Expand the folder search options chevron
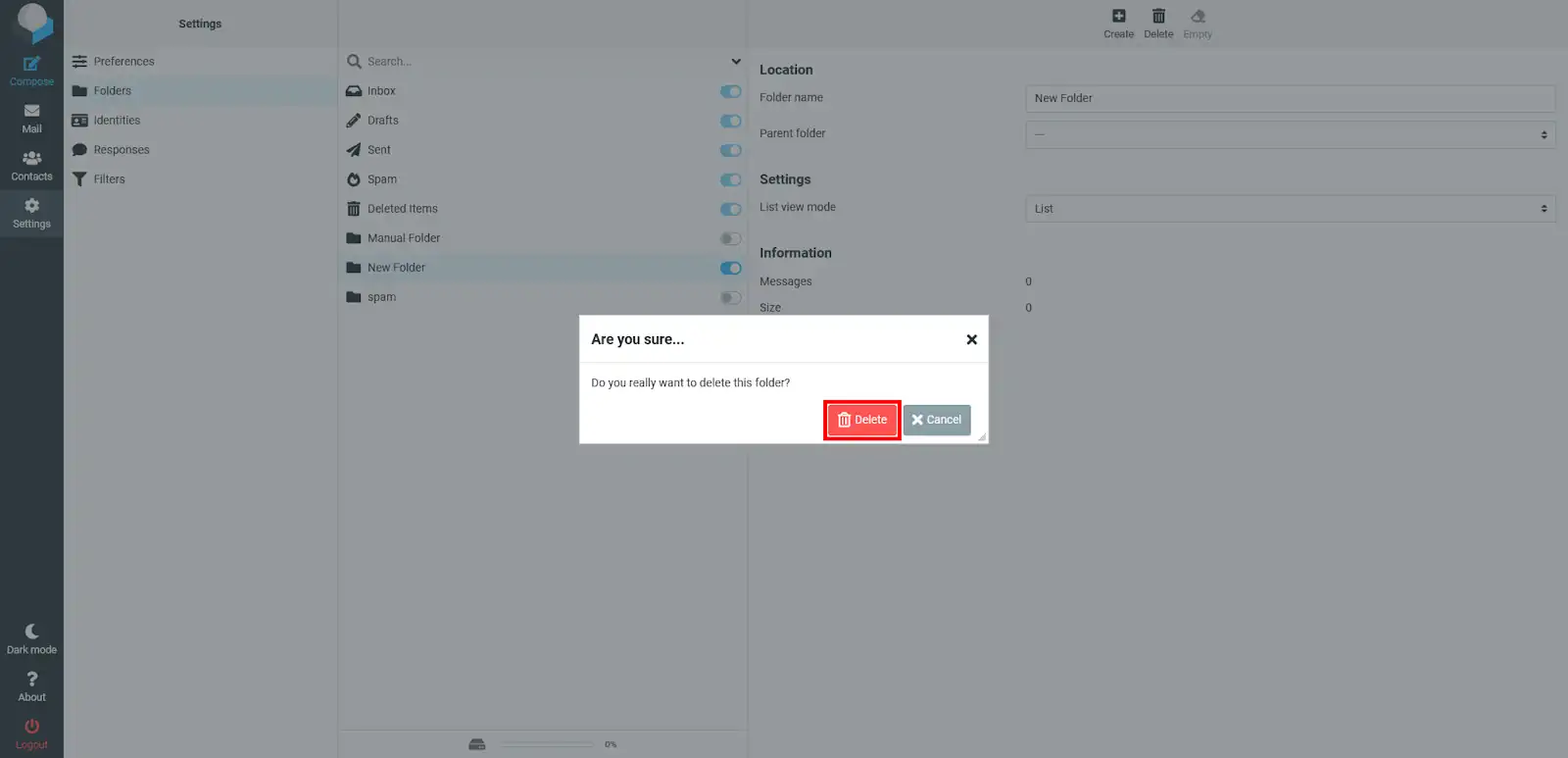The image size is (1568, 758). click(x=736, y=62)
